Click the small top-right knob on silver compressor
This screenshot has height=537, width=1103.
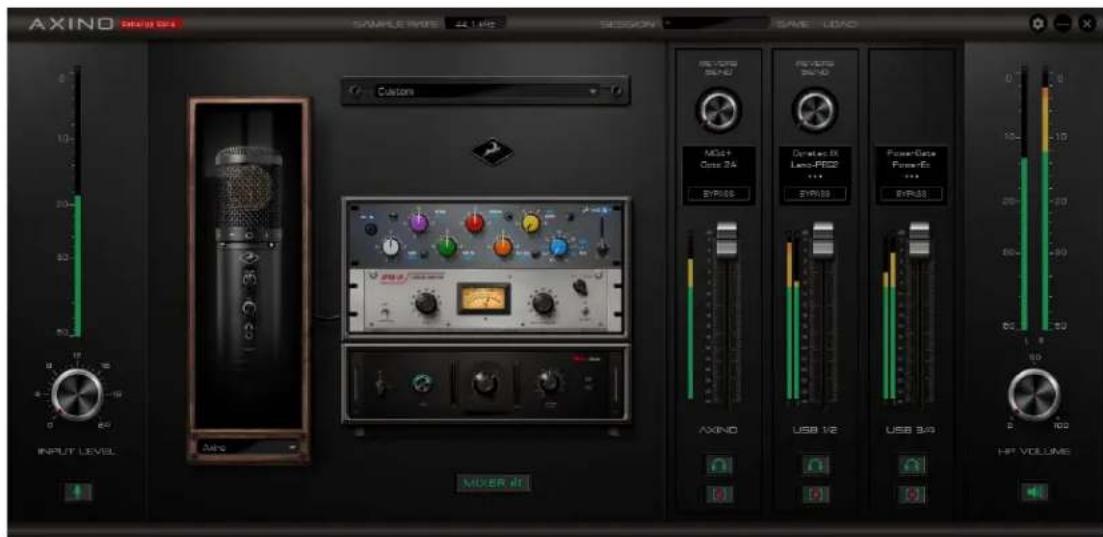pos(580,286)
